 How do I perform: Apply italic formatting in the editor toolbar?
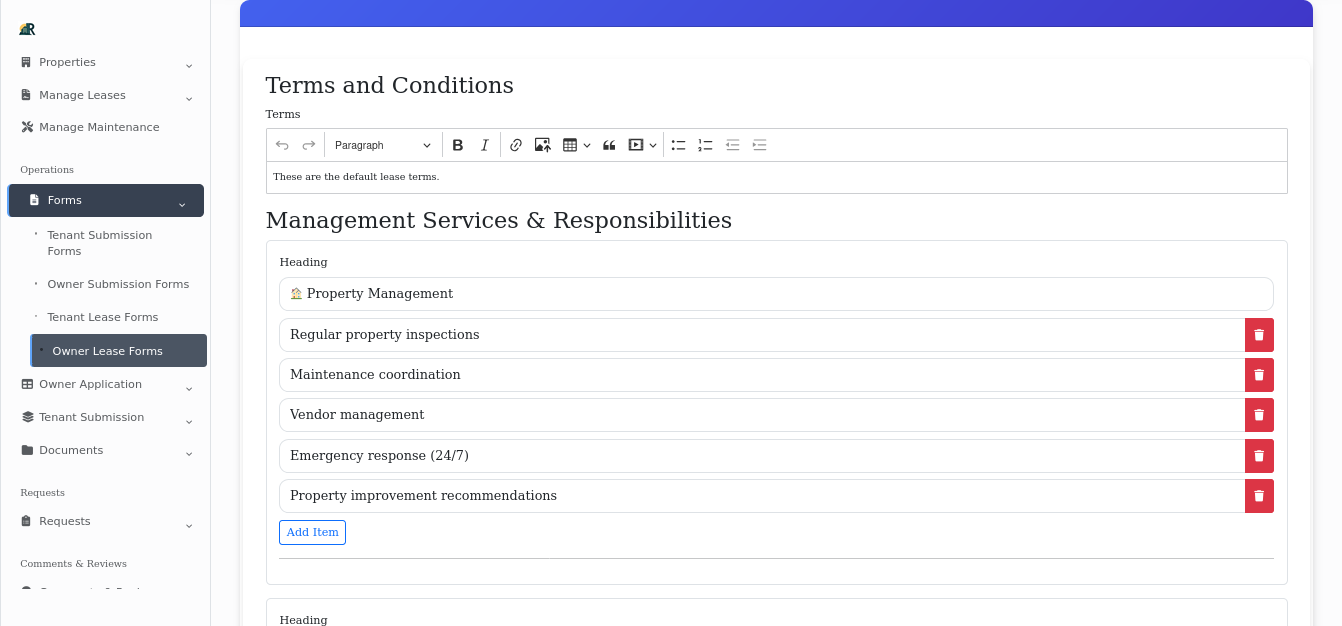pyautogui.click(x=484, y=145)
